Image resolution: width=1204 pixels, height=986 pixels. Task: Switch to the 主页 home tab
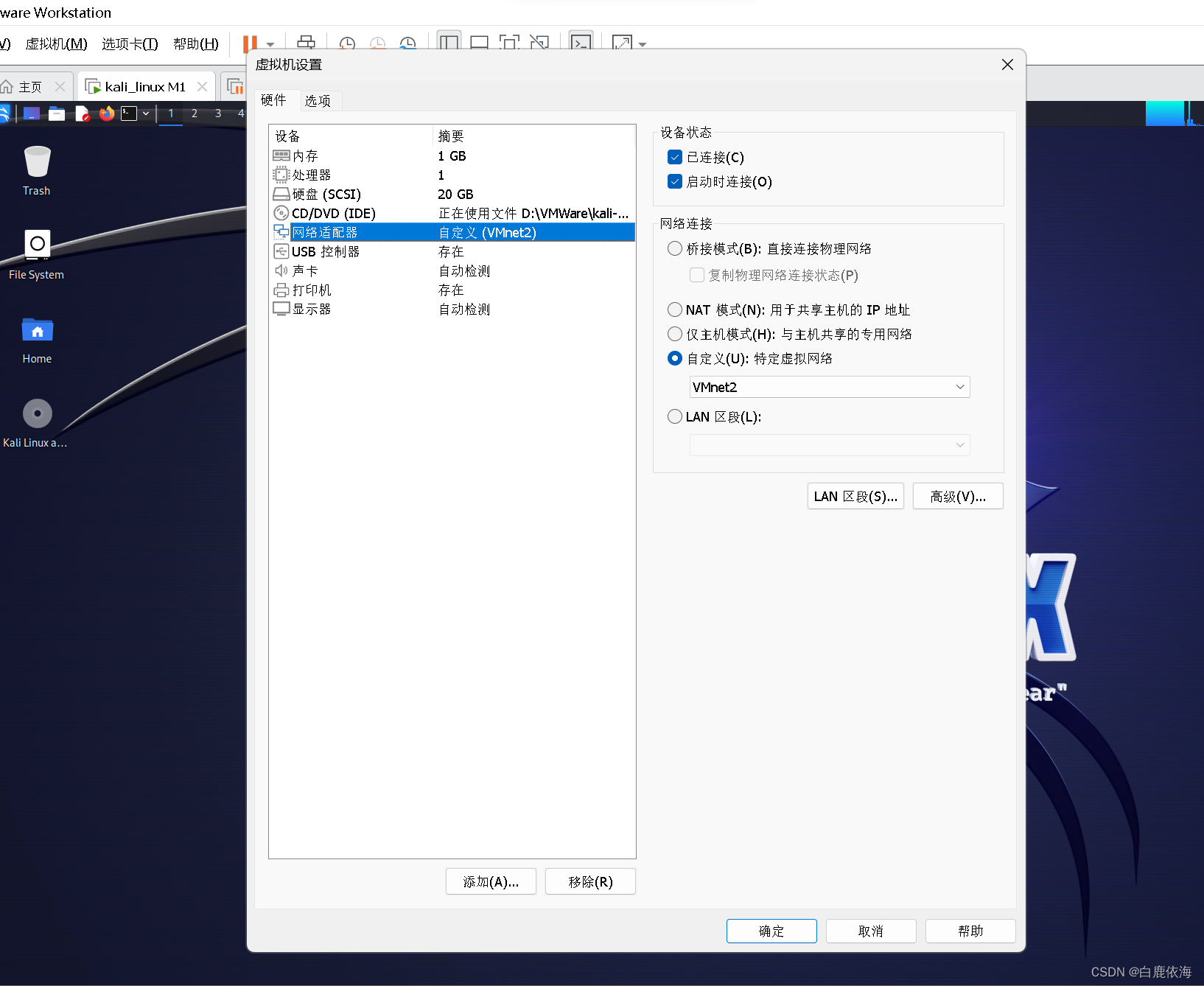point(30,87)
